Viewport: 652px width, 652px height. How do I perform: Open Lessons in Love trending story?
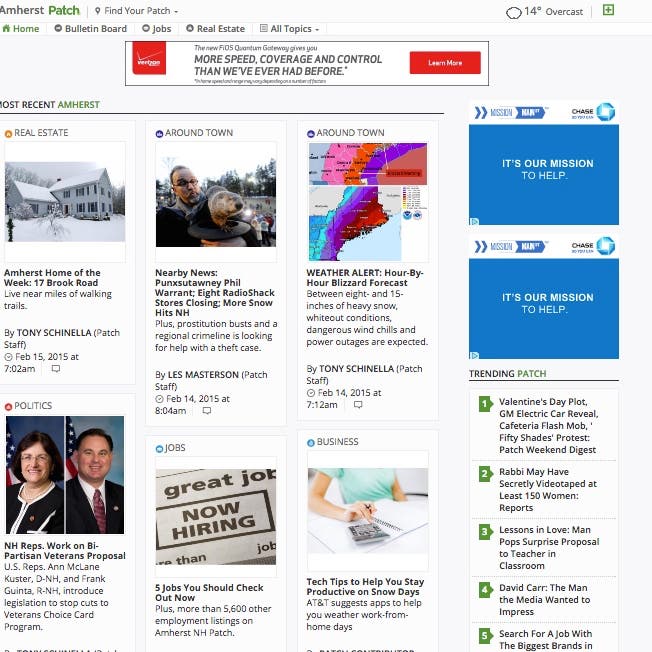[549, 548]
